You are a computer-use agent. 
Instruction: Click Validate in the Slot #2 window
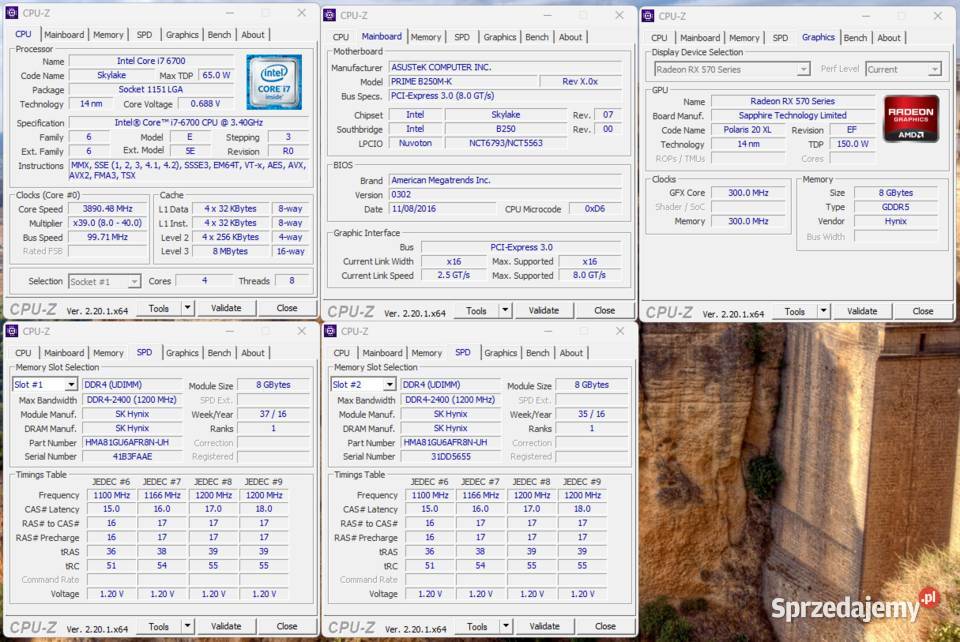544,626
